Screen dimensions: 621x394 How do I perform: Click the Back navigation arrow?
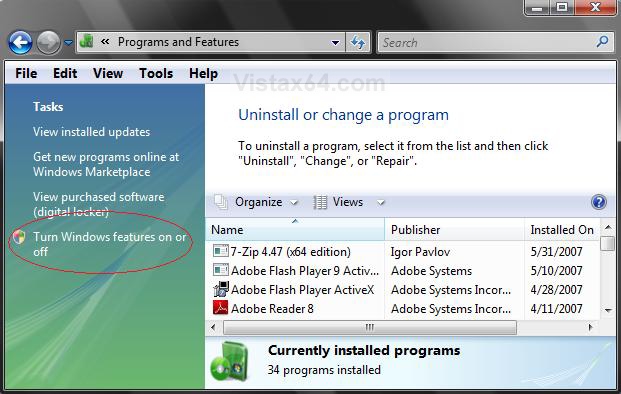point(21,42)
